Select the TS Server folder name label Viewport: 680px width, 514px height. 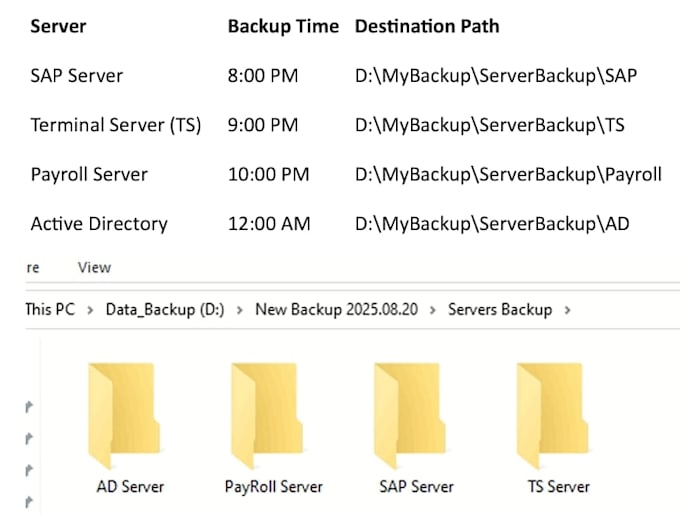pyautogui.click(x=559, y=487)
